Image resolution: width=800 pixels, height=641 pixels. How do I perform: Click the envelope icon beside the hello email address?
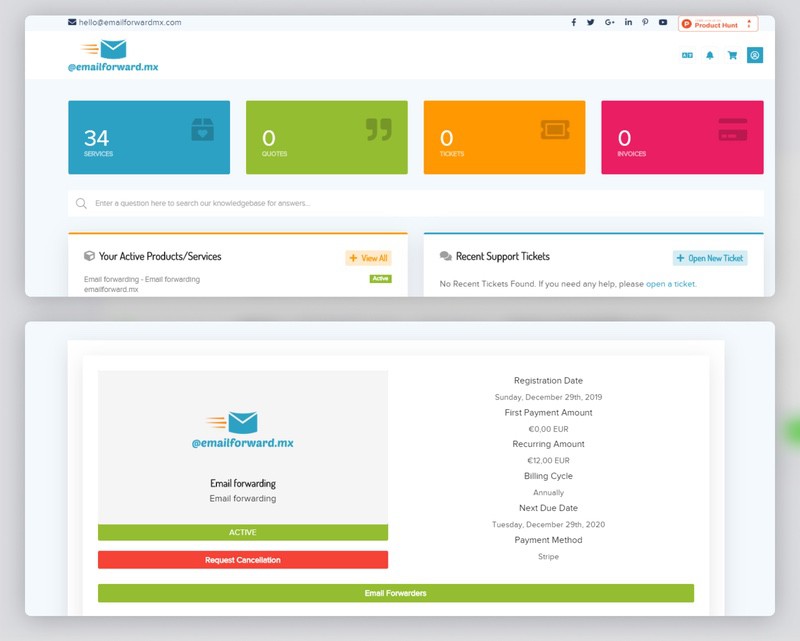pyautogui.click(x=72, y=22)
